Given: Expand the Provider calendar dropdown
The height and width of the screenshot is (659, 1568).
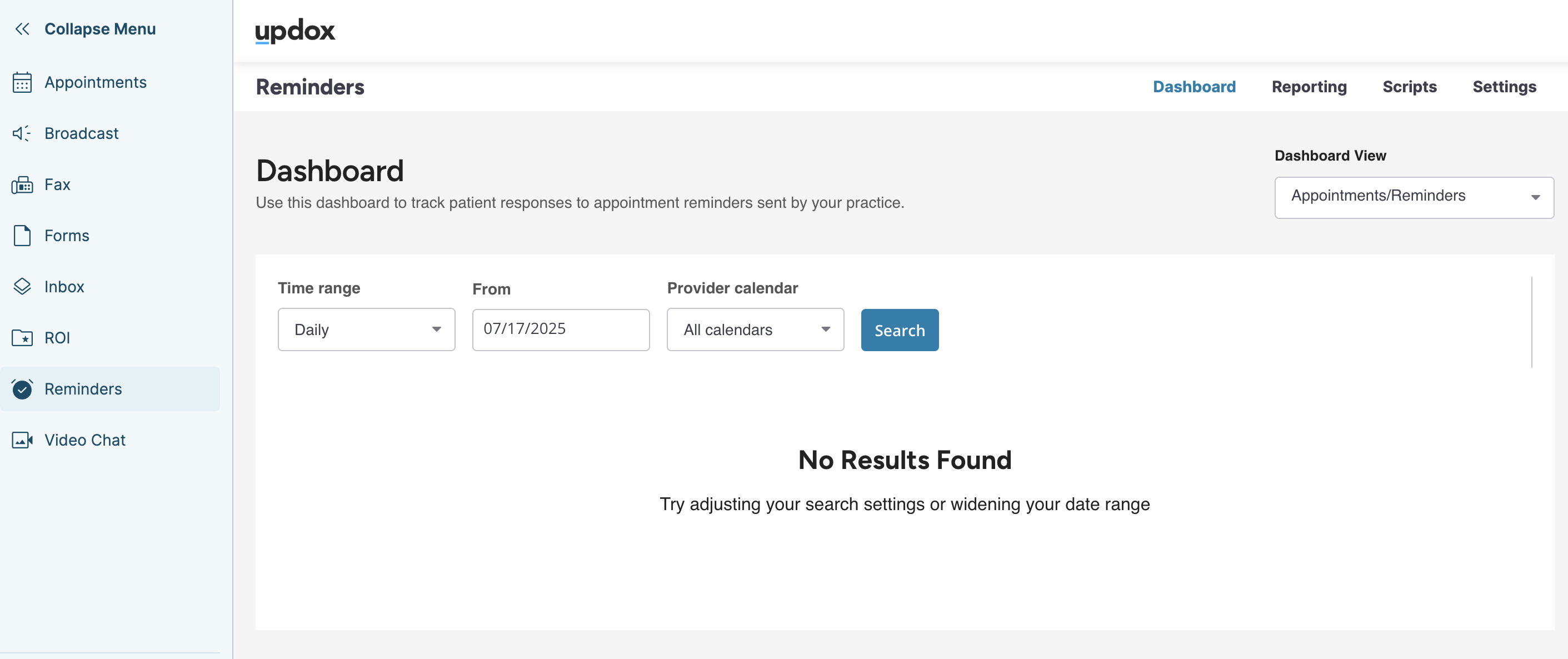Looking at the screenshot, I should 755,330.
